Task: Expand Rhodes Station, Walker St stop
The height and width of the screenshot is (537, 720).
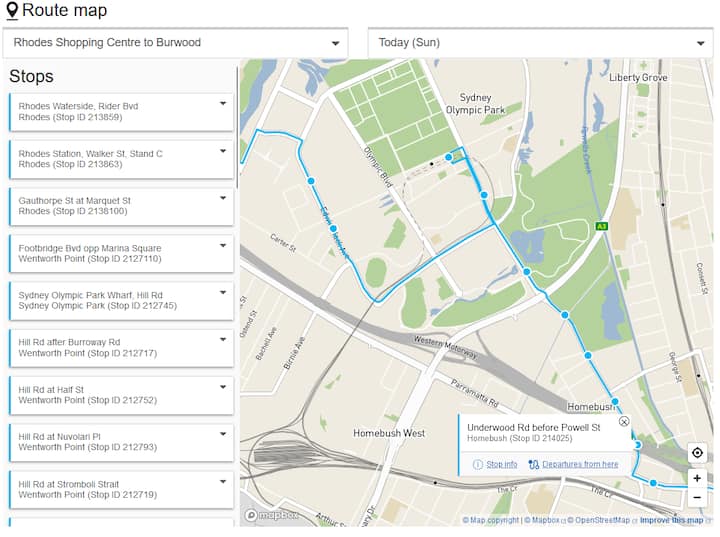Action: click(223, 150)
